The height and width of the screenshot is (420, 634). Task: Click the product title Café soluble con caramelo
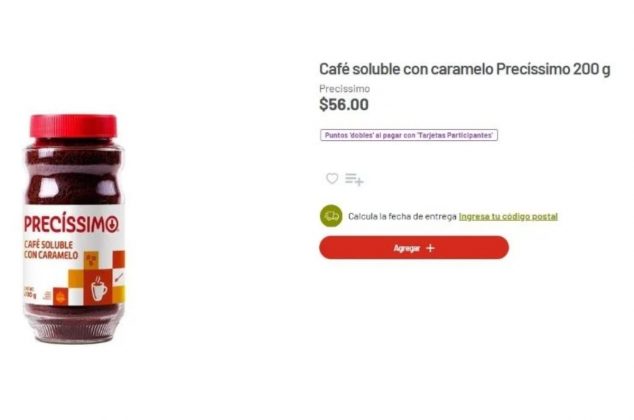tap(465, 69)
